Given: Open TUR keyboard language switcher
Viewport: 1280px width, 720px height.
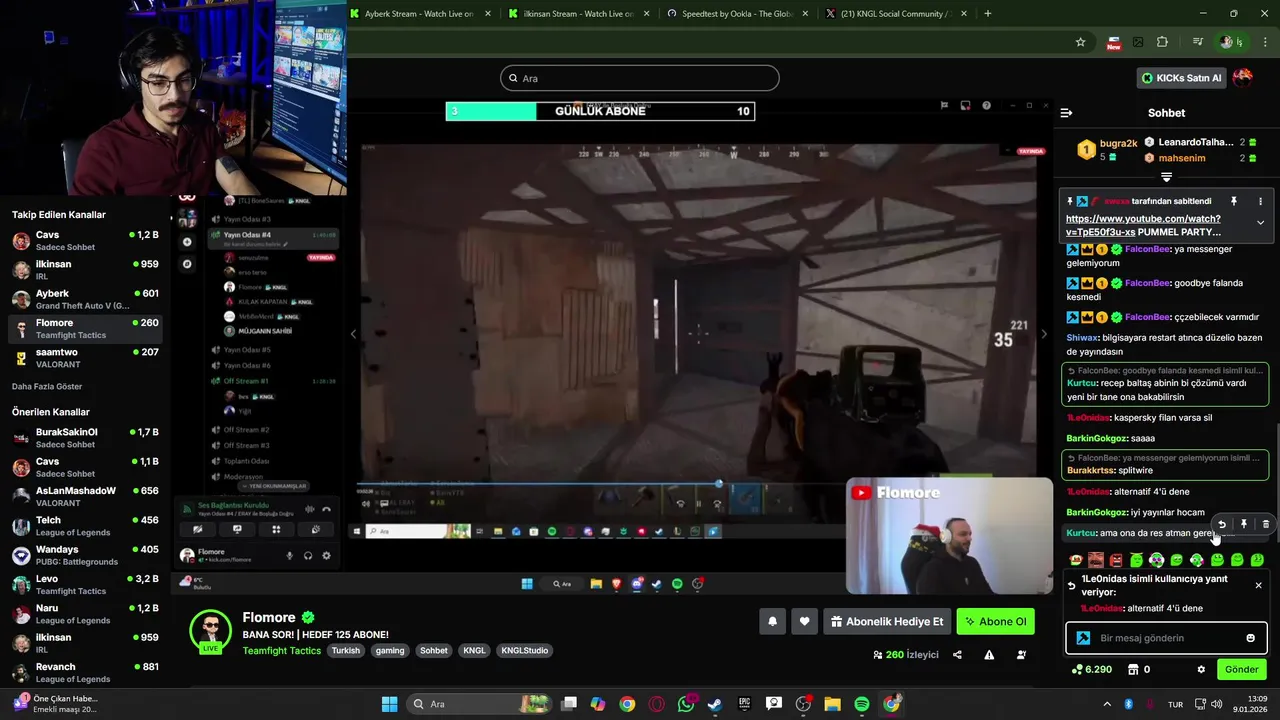Looking at the screenshot, I should 1176,704.
